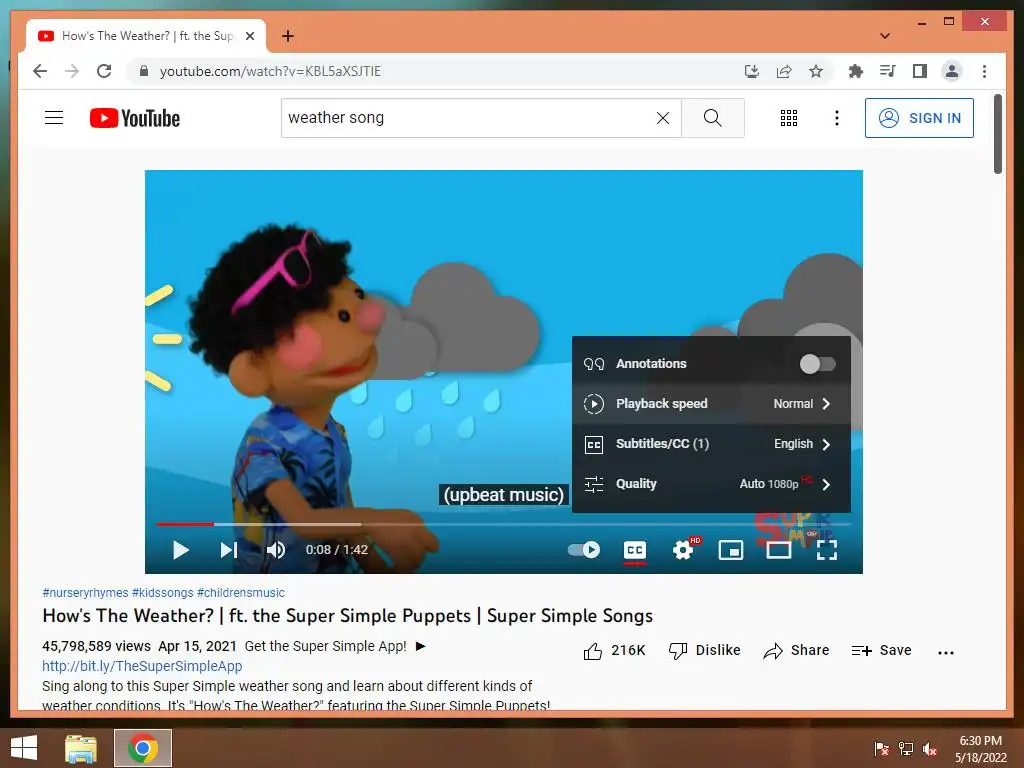Play the video

pos(181,550)
